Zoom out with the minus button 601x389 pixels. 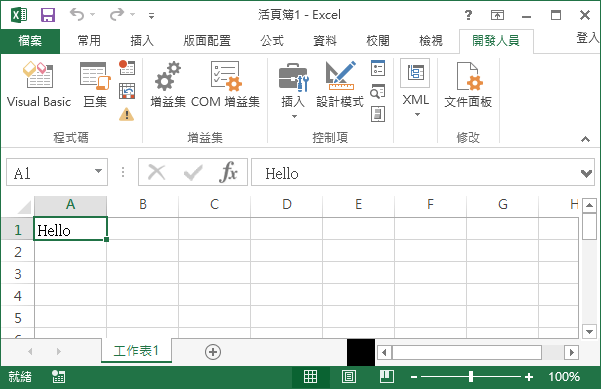pyautogui.click(x=414, y=377)
